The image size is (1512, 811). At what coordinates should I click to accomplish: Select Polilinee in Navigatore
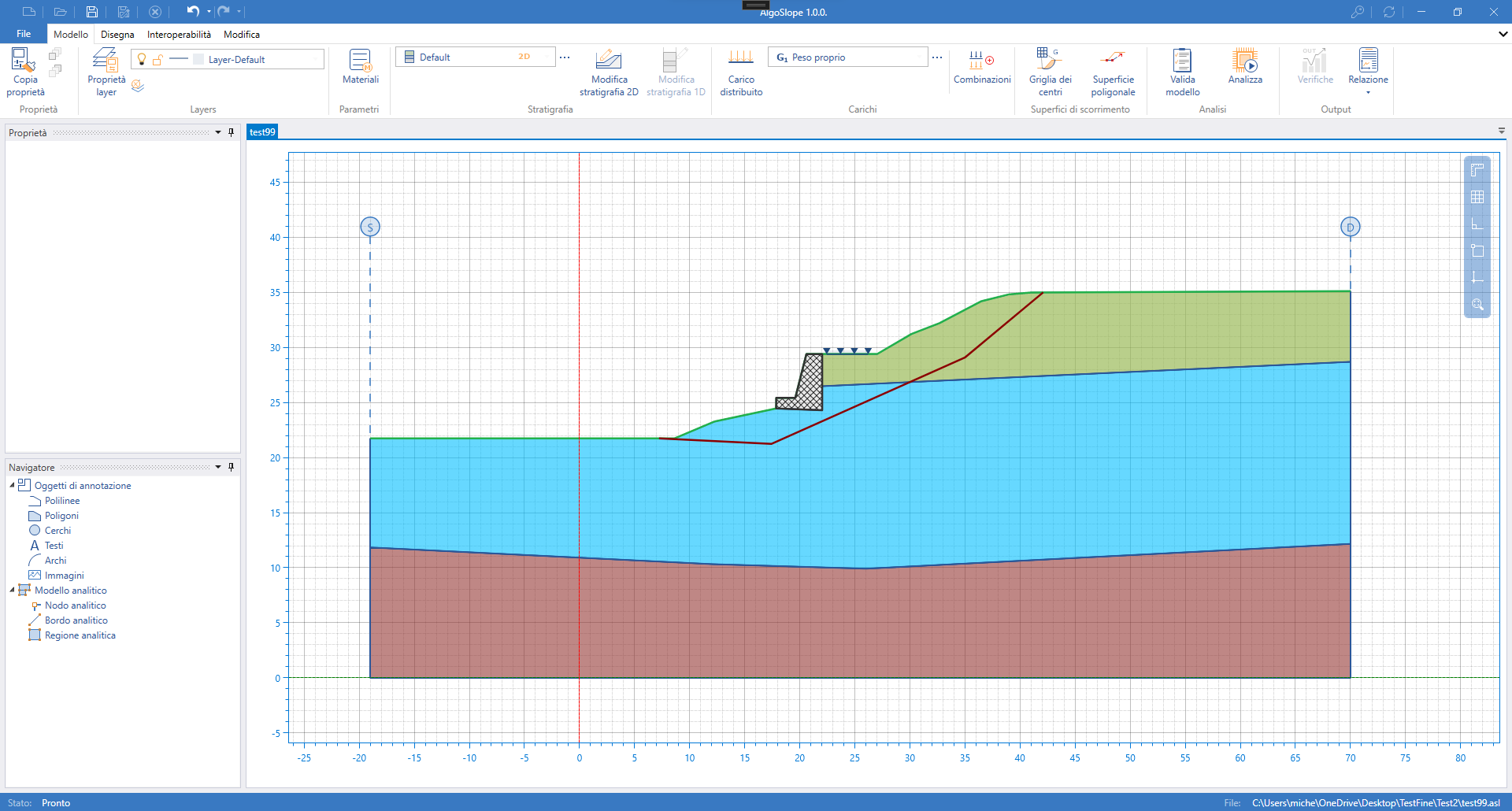[x=62, y=501]
